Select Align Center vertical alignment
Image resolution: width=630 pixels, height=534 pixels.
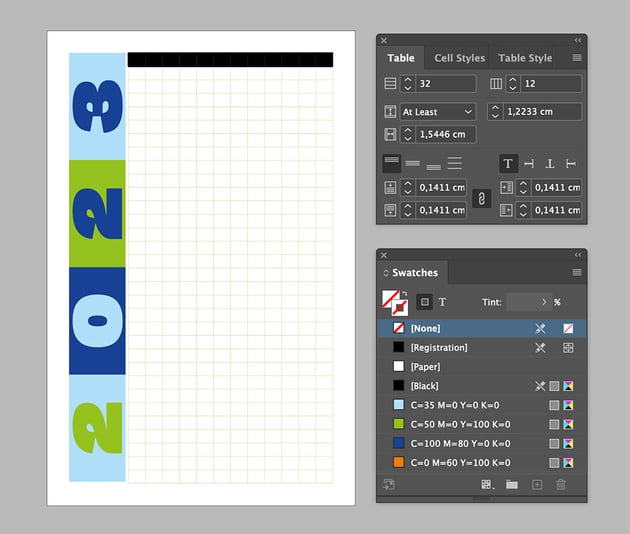coord(413,163)
